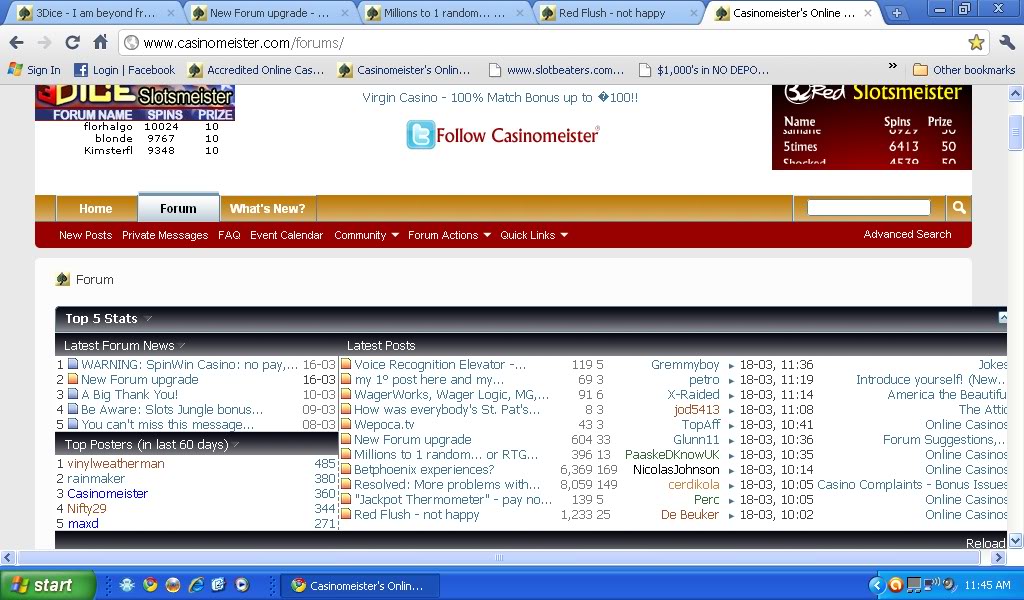Open the Chrome wrench settings menu
This screenshot has width=1024, height=600.
[x=1006, y=42]
